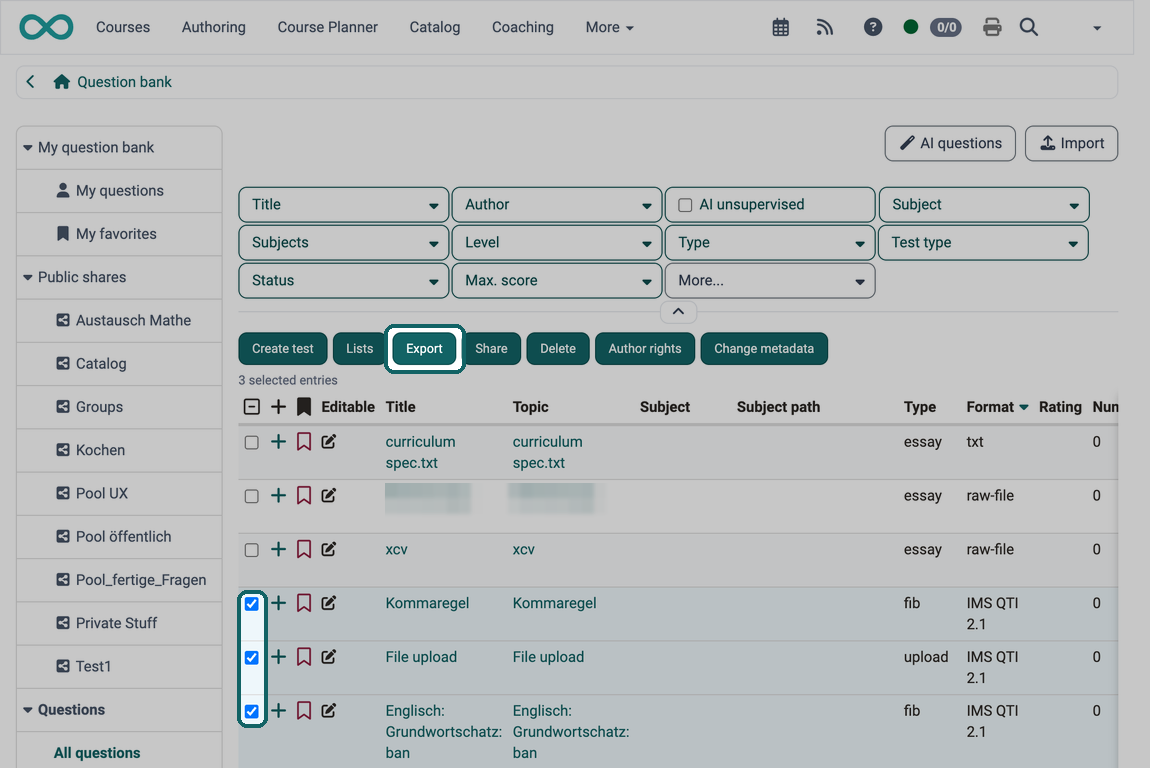
Task: Click the OpenOlat infinity logo
Action: (46, 27)
